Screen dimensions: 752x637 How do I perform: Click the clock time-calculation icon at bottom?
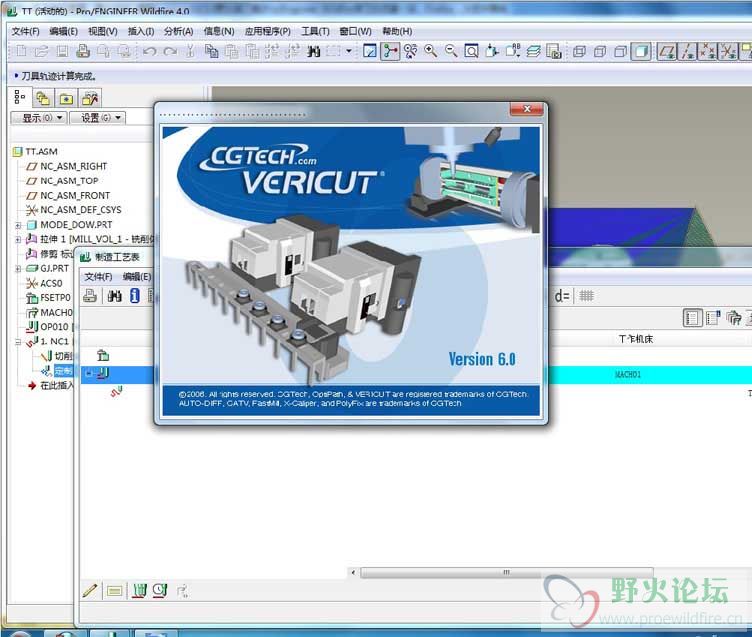(160, 590)
